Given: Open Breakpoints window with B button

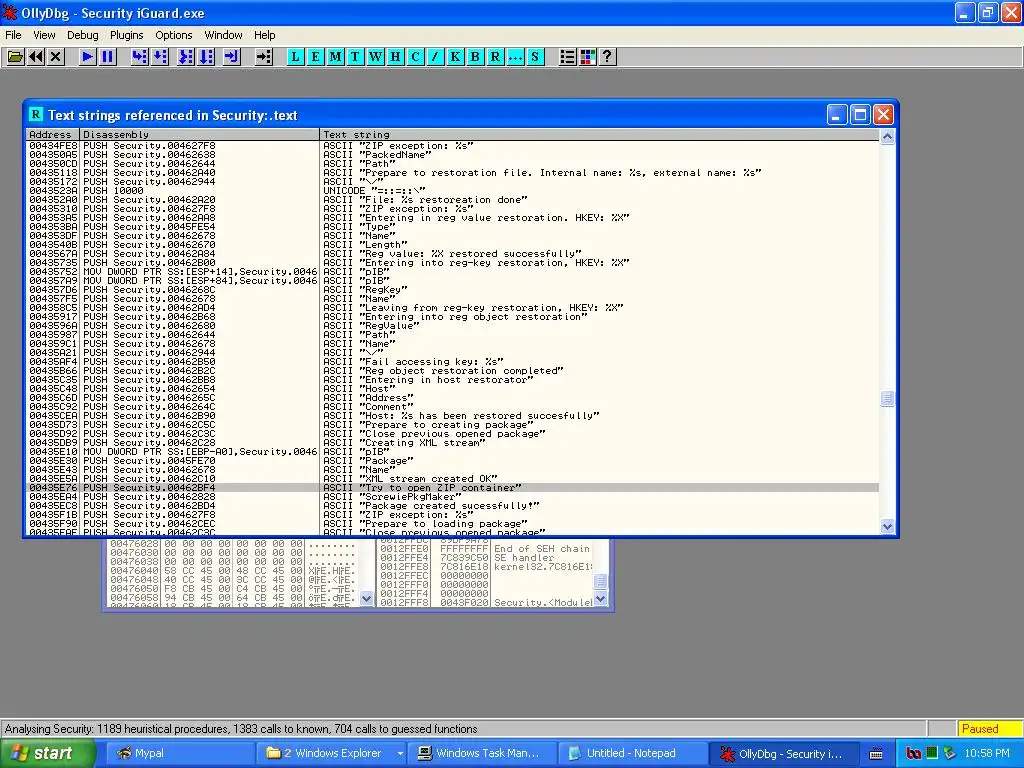Looking at the screenshot, I should pyautogui.click(x=475, y=57).
